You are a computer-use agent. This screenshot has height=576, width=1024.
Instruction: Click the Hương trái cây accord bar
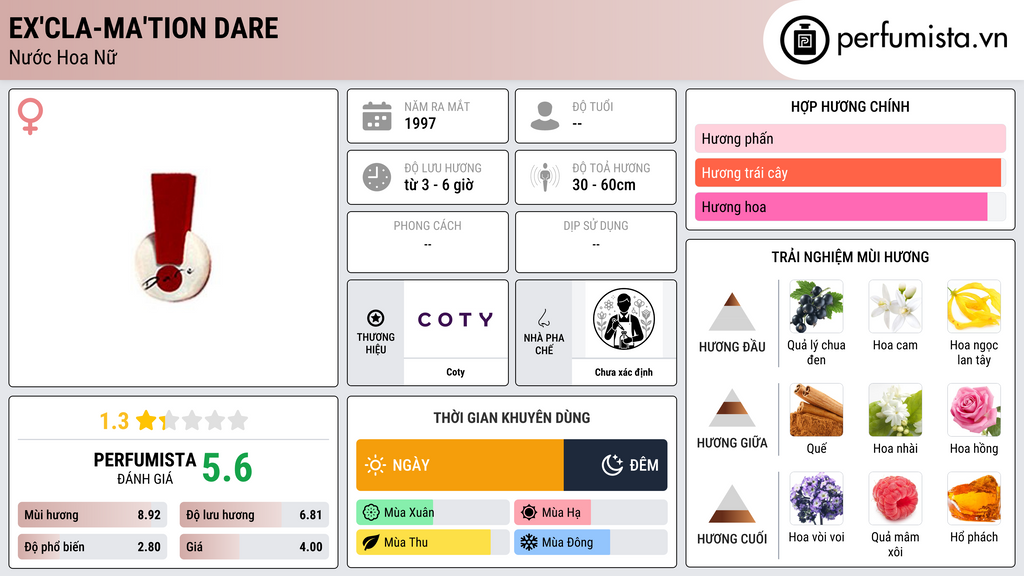pyautogui.click(x=850, y=172)
